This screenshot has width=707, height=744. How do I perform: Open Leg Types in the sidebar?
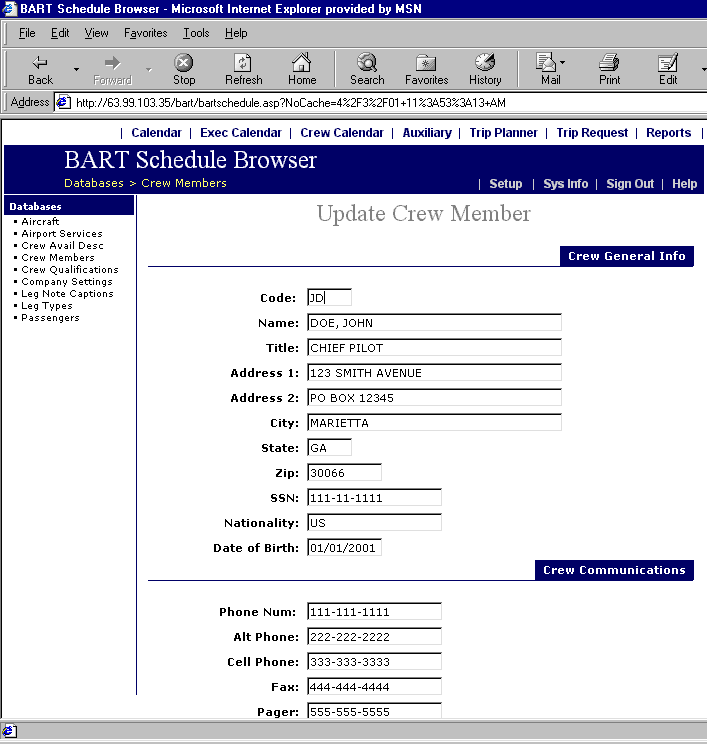(x=47, y=306)
